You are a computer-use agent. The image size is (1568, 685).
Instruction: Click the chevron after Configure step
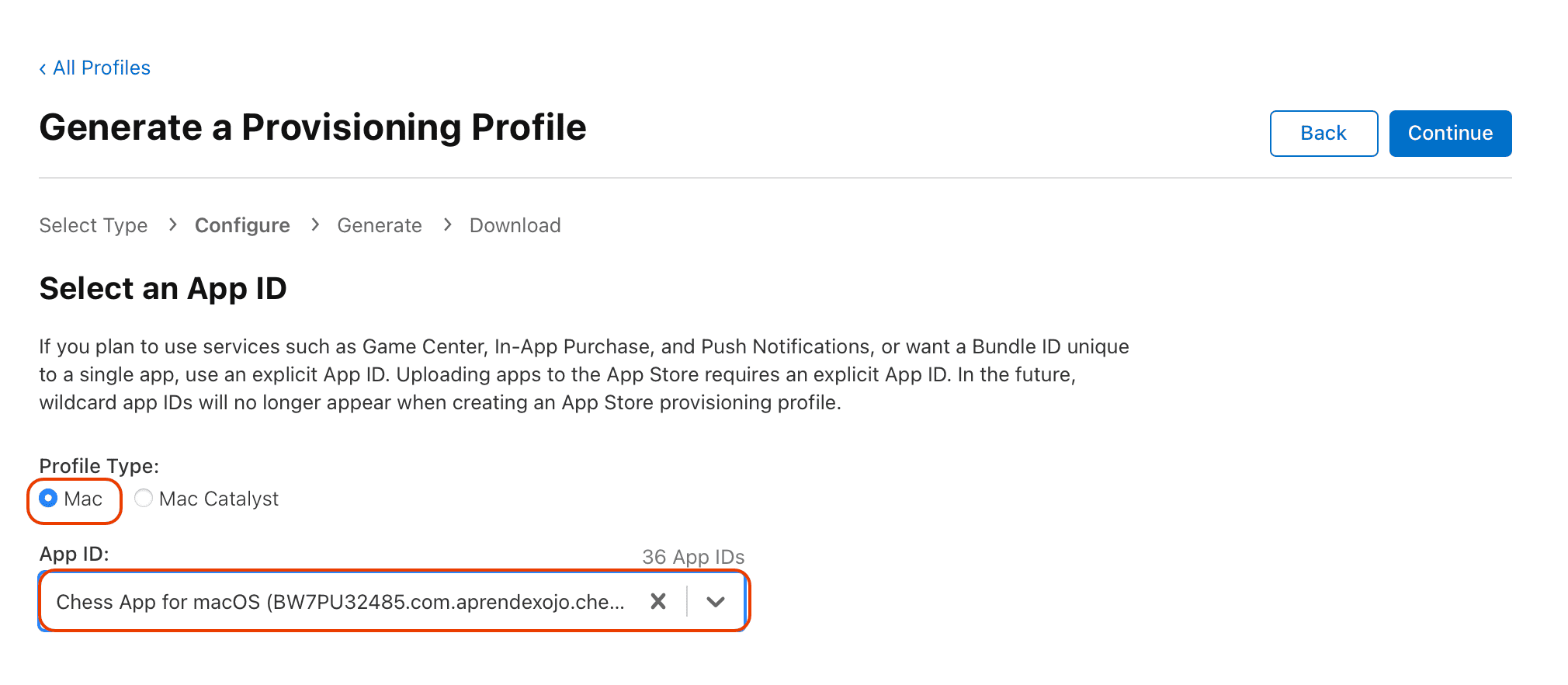[x=315, y=224]
